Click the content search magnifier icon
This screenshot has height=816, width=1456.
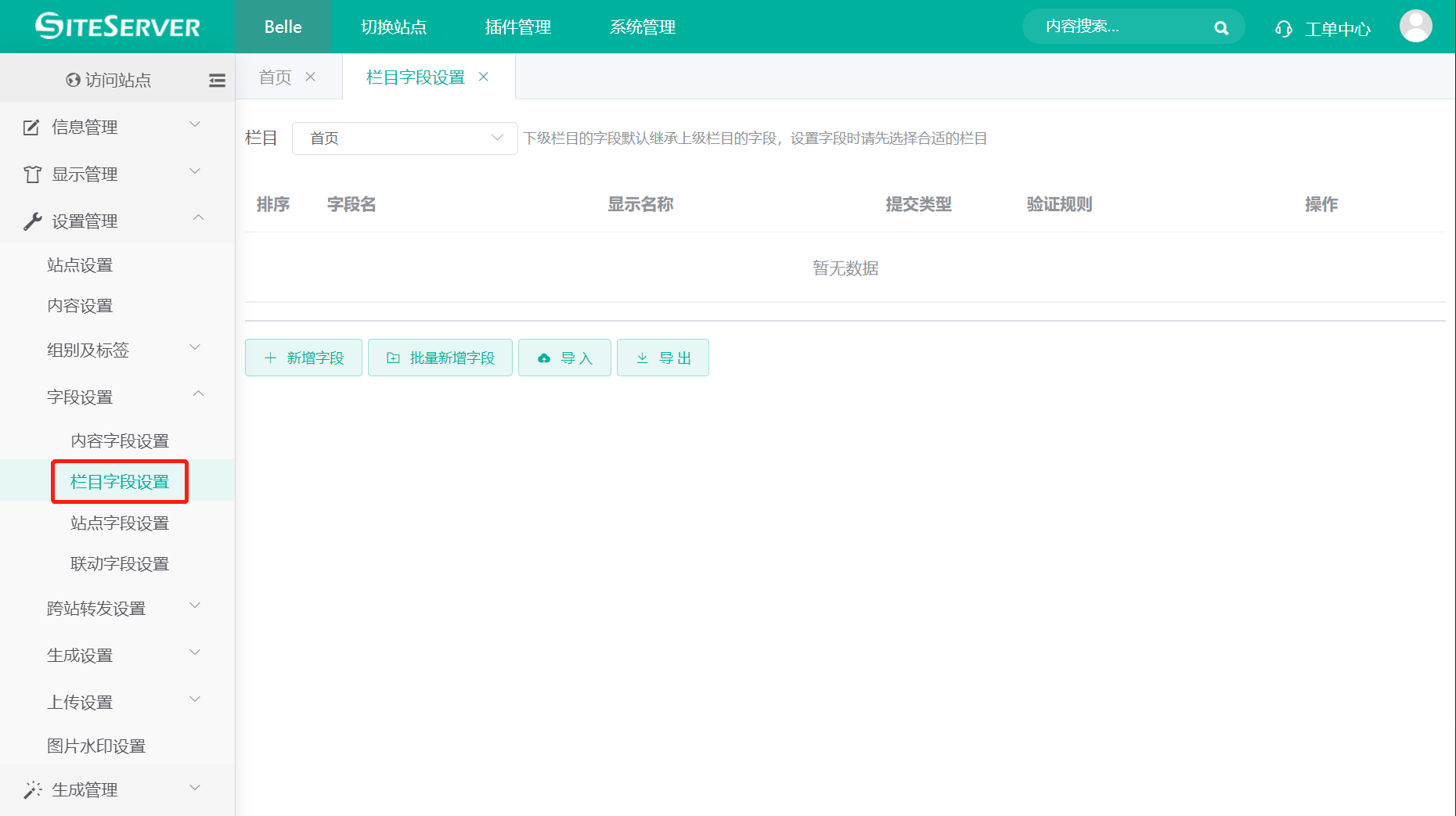pos(1221,27)
